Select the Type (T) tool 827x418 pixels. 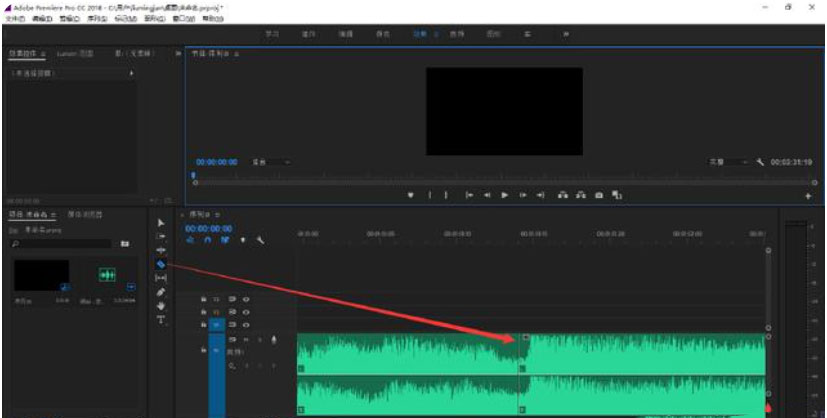coord(161,320)
